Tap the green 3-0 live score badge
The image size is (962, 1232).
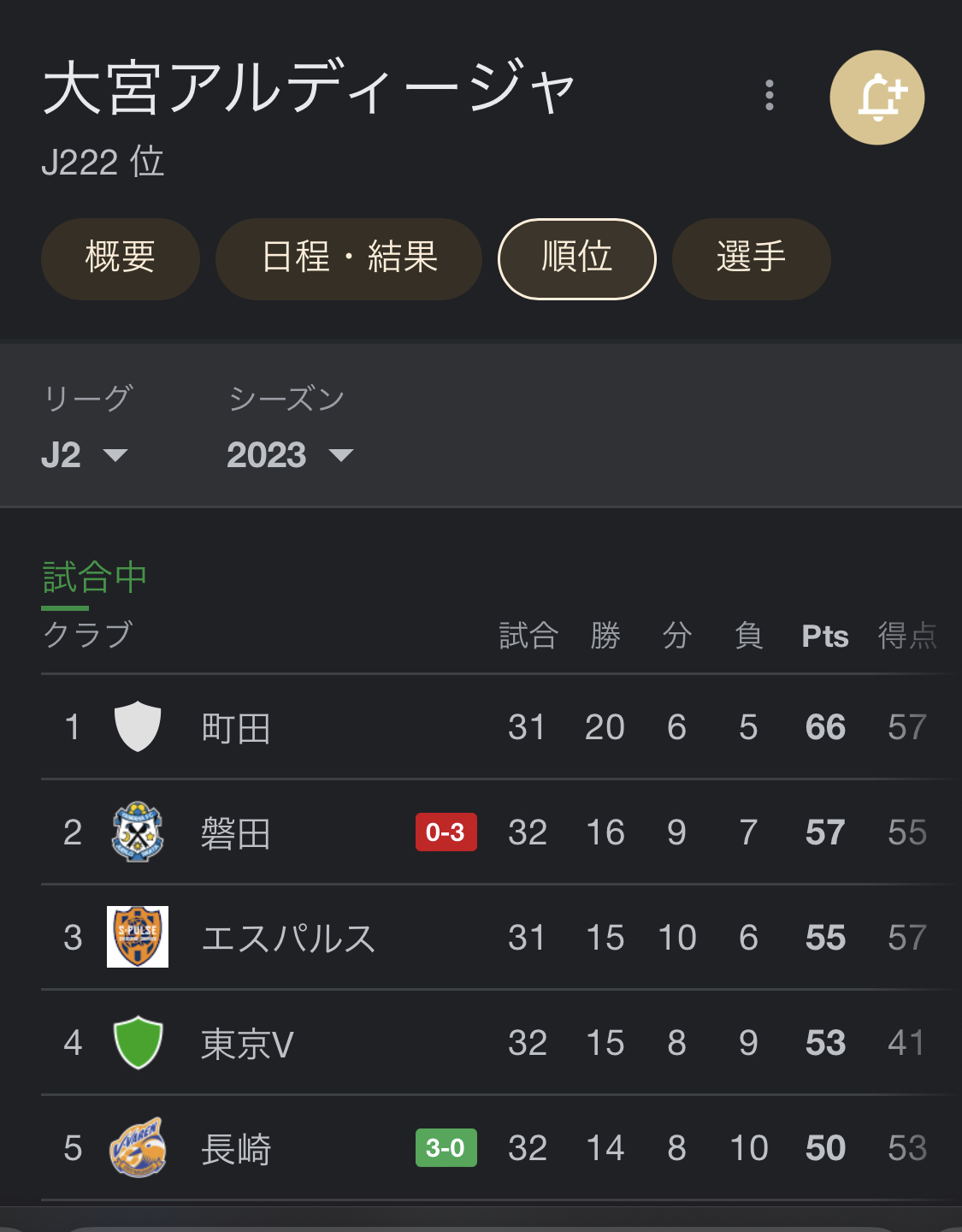click(446, 1148)
